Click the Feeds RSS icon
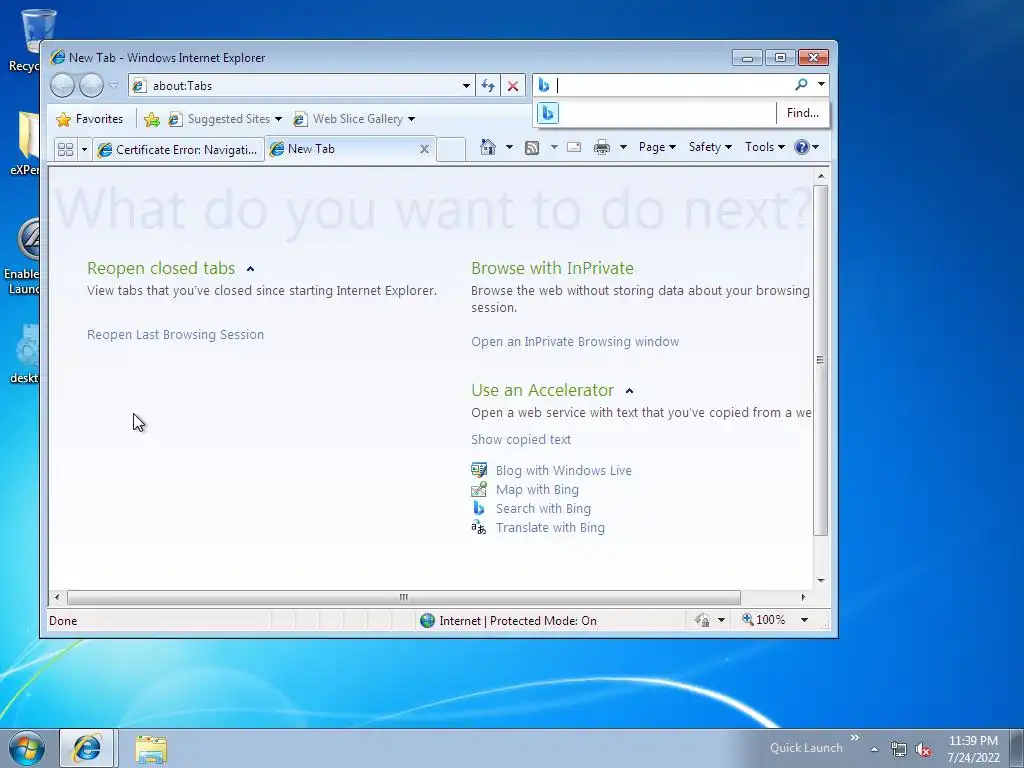Viewport: 1024px width, 768px height. (x=532, y=148)
